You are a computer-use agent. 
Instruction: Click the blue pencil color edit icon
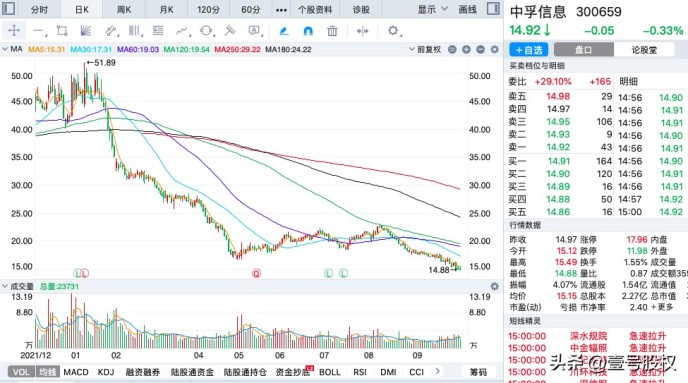(x=284, y=31)
